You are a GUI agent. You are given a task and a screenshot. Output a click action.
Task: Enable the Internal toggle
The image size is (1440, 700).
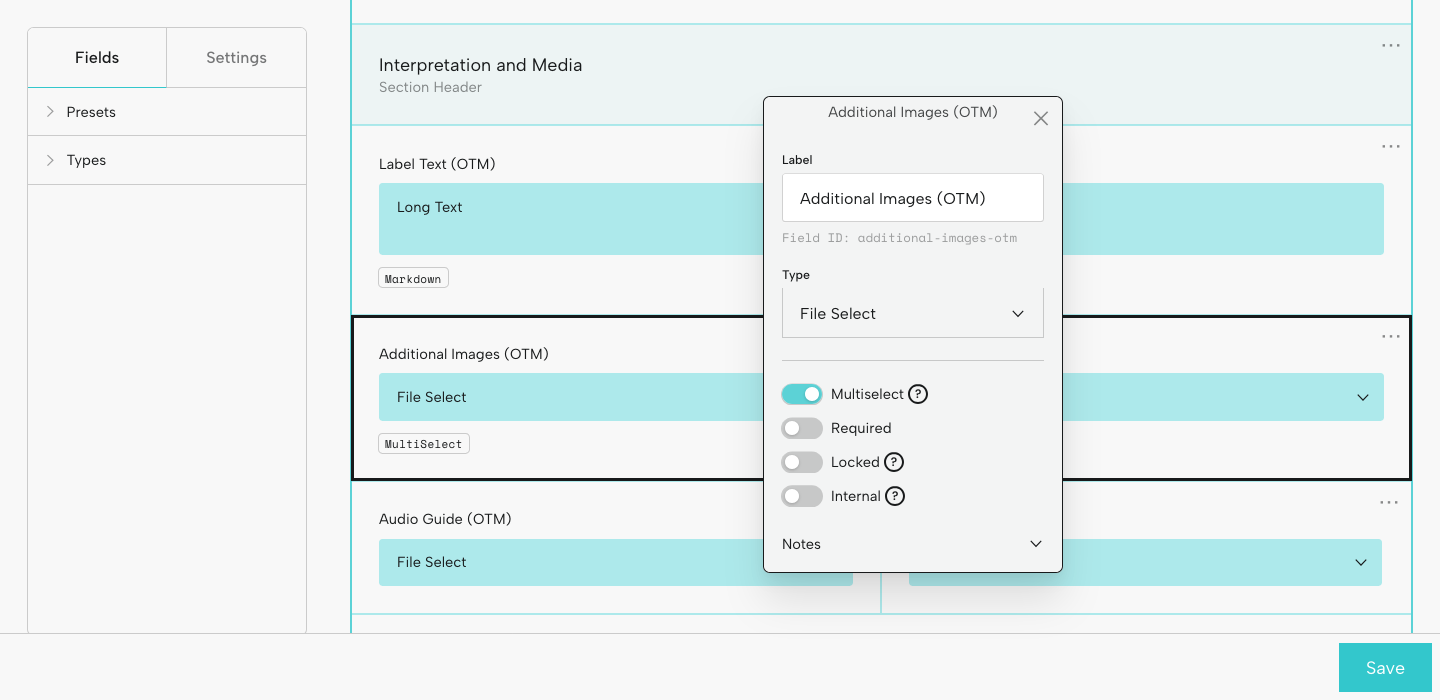(802, 496)
